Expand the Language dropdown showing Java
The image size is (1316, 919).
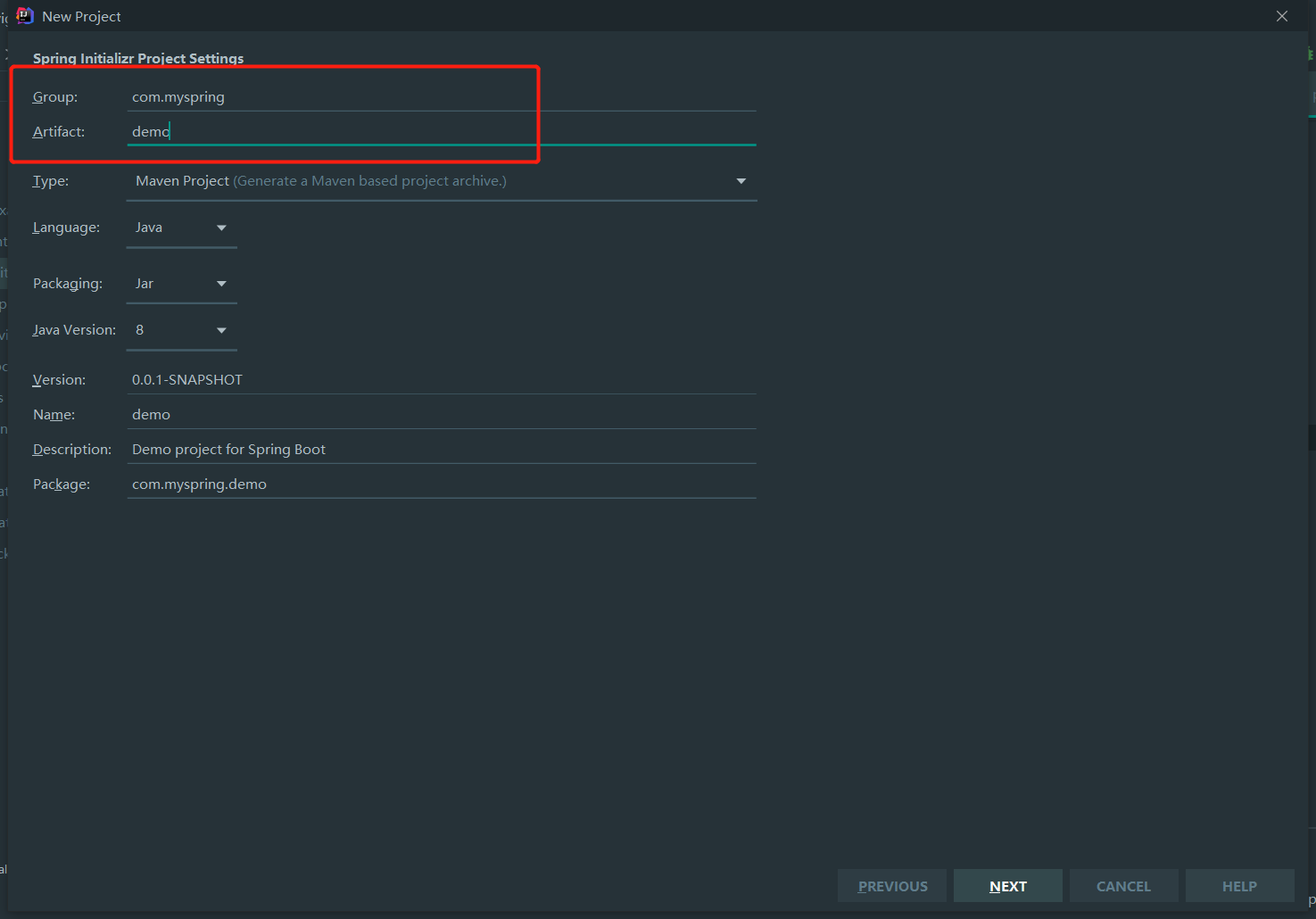click(182, 228)
